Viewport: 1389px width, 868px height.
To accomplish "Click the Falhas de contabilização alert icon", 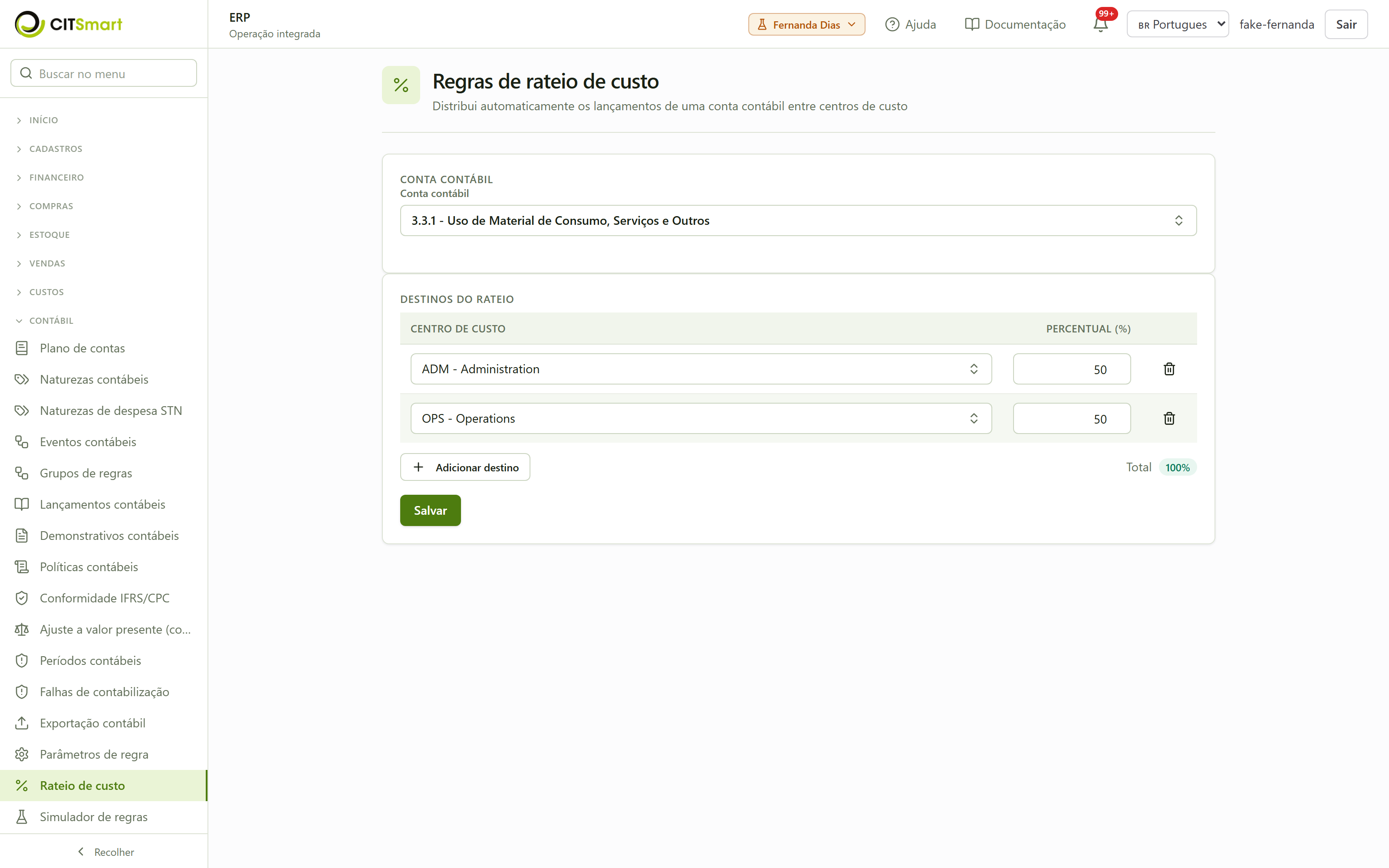I will click(22, 692).
